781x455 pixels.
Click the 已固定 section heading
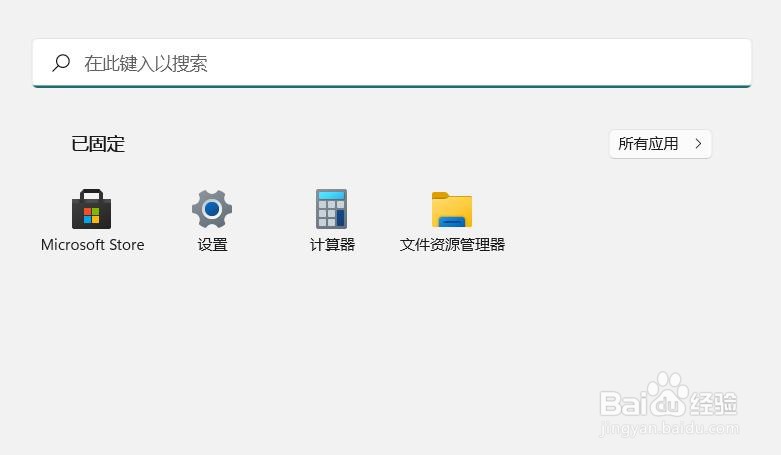(x=98, y=144)
